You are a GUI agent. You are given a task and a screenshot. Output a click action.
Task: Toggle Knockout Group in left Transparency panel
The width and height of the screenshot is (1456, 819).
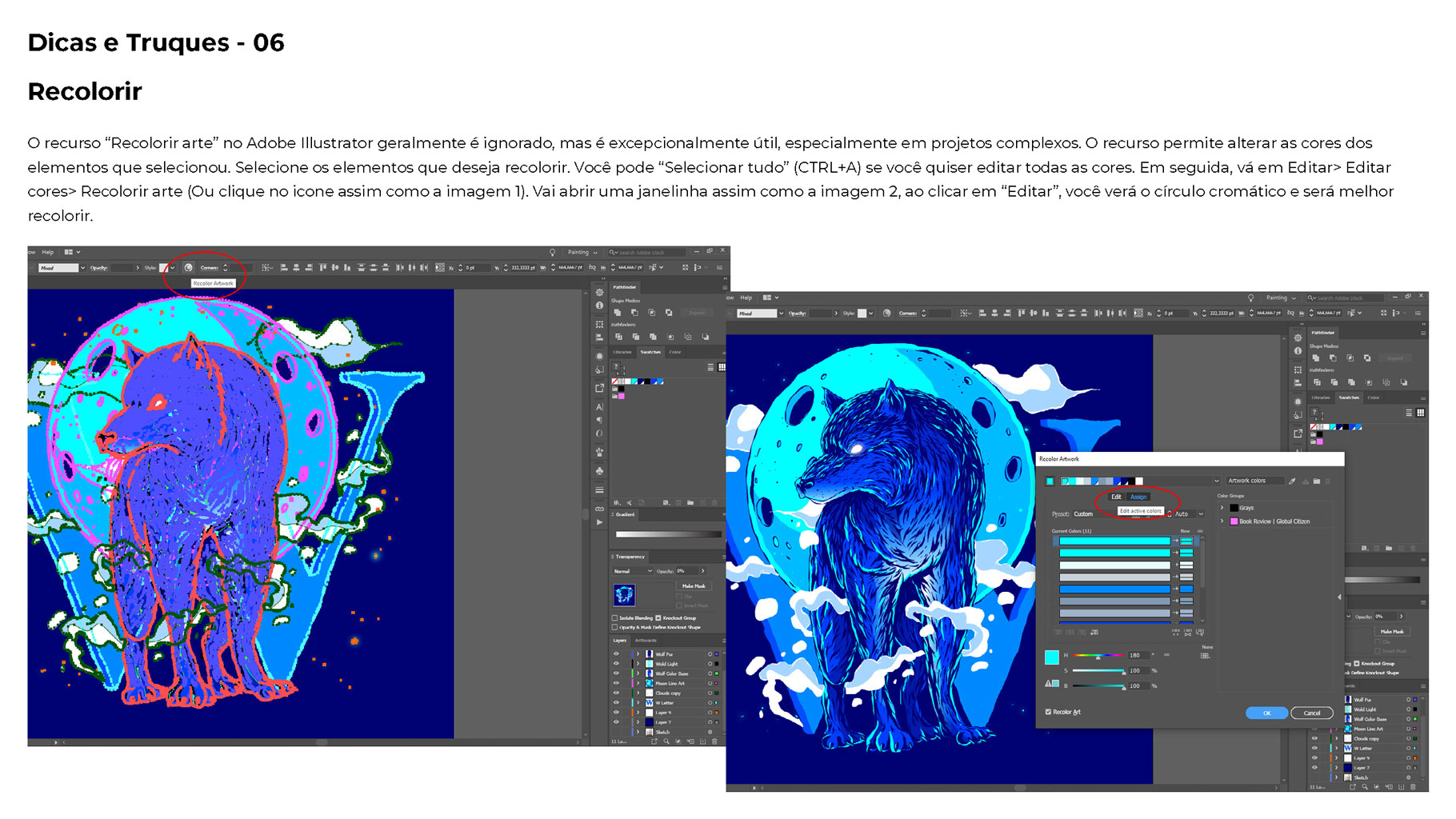[658, 618]
